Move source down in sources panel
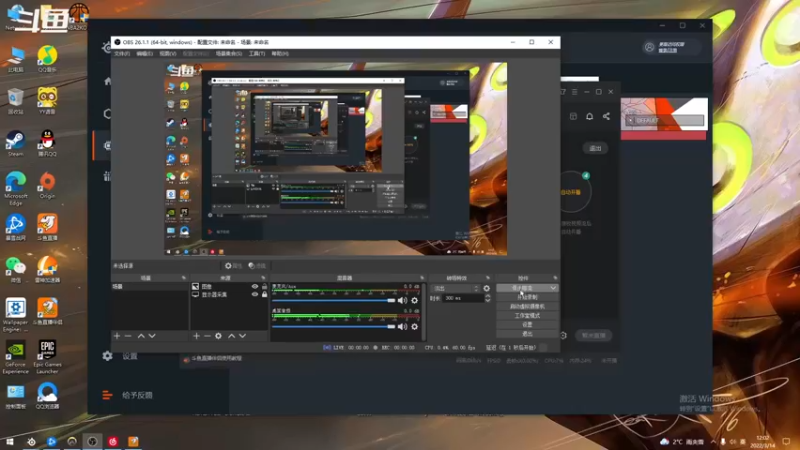Screen dimensions: 800x450 (x=242, y=336)
